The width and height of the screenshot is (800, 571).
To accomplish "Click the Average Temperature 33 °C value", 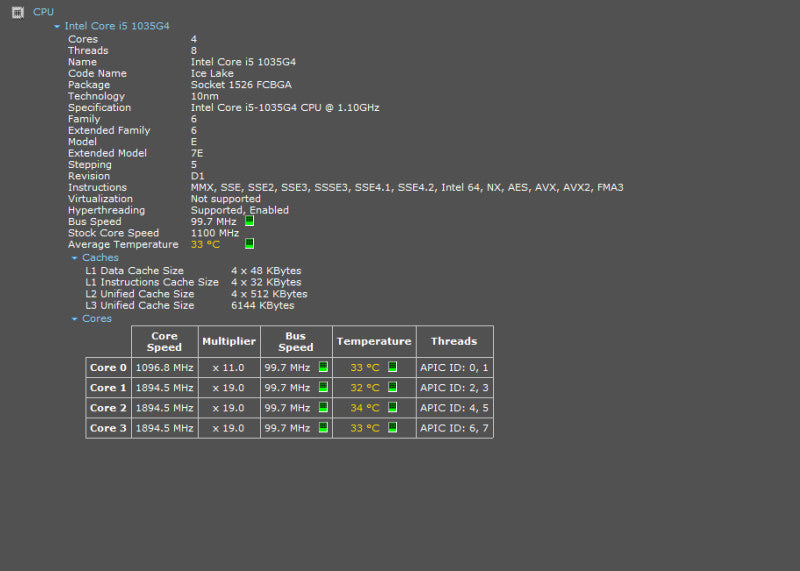I will coord(205,244).
